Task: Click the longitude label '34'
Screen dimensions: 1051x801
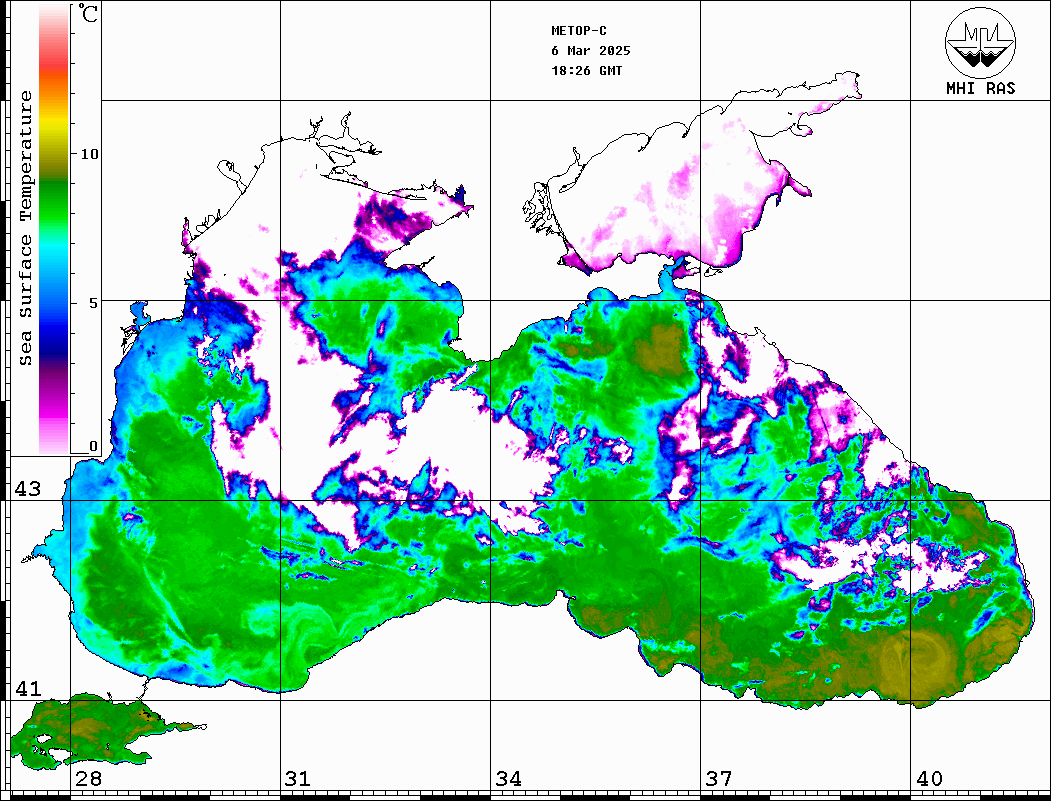Action: (508, 778)
